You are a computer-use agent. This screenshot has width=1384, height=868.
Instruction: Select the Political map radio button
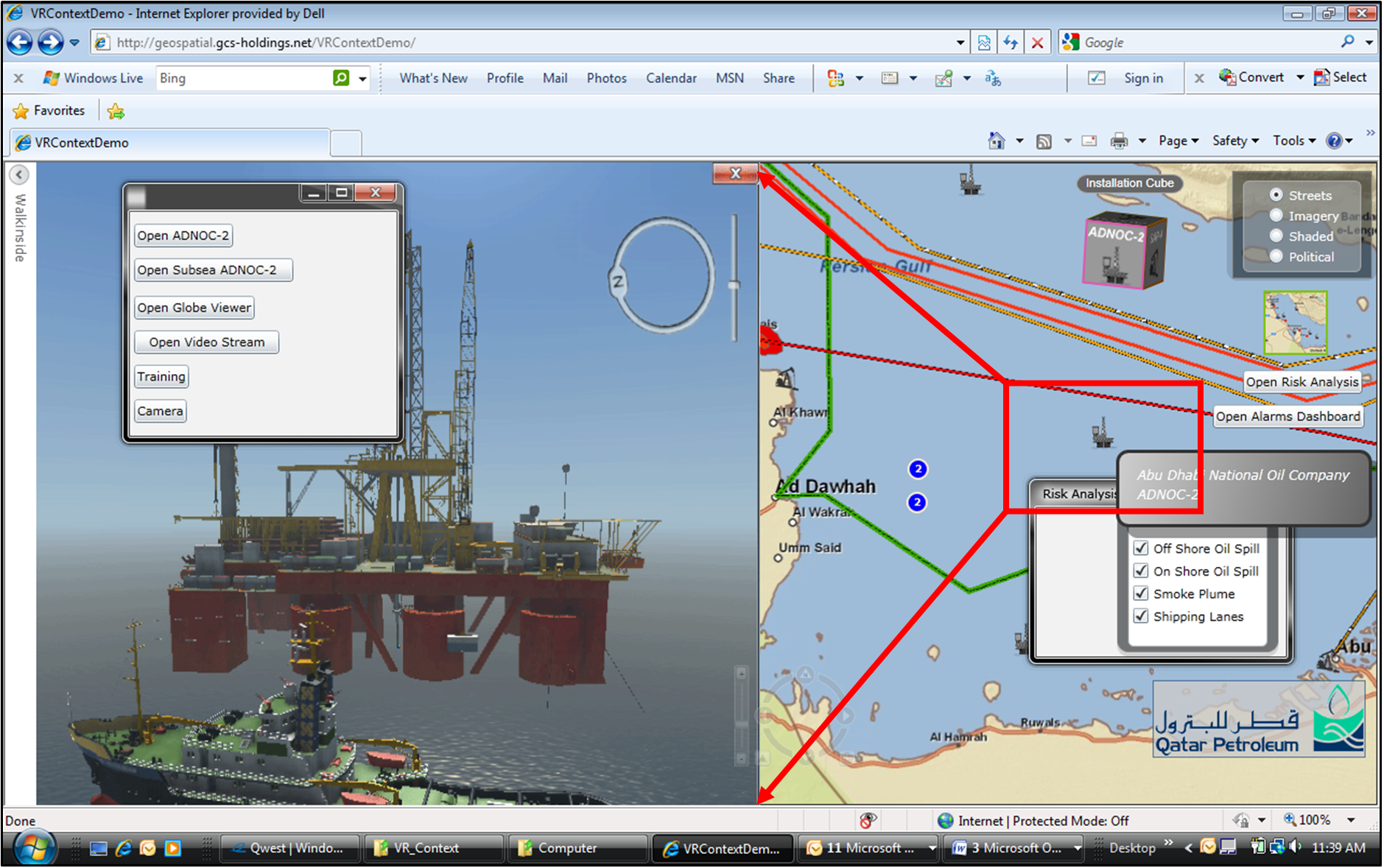[1276, 256]
